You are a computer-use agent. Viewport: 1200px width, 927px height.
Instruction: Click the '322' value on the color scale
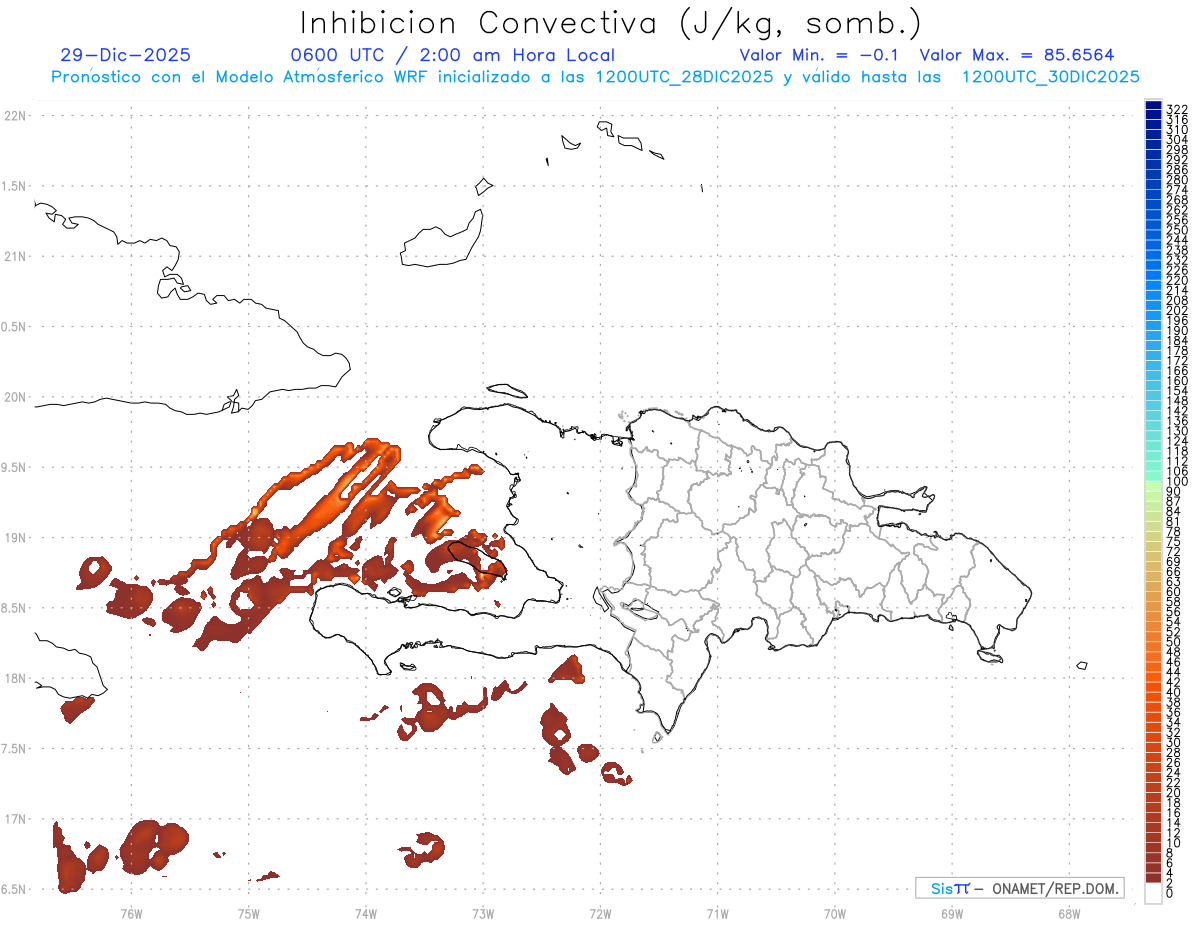[1176, 108]
